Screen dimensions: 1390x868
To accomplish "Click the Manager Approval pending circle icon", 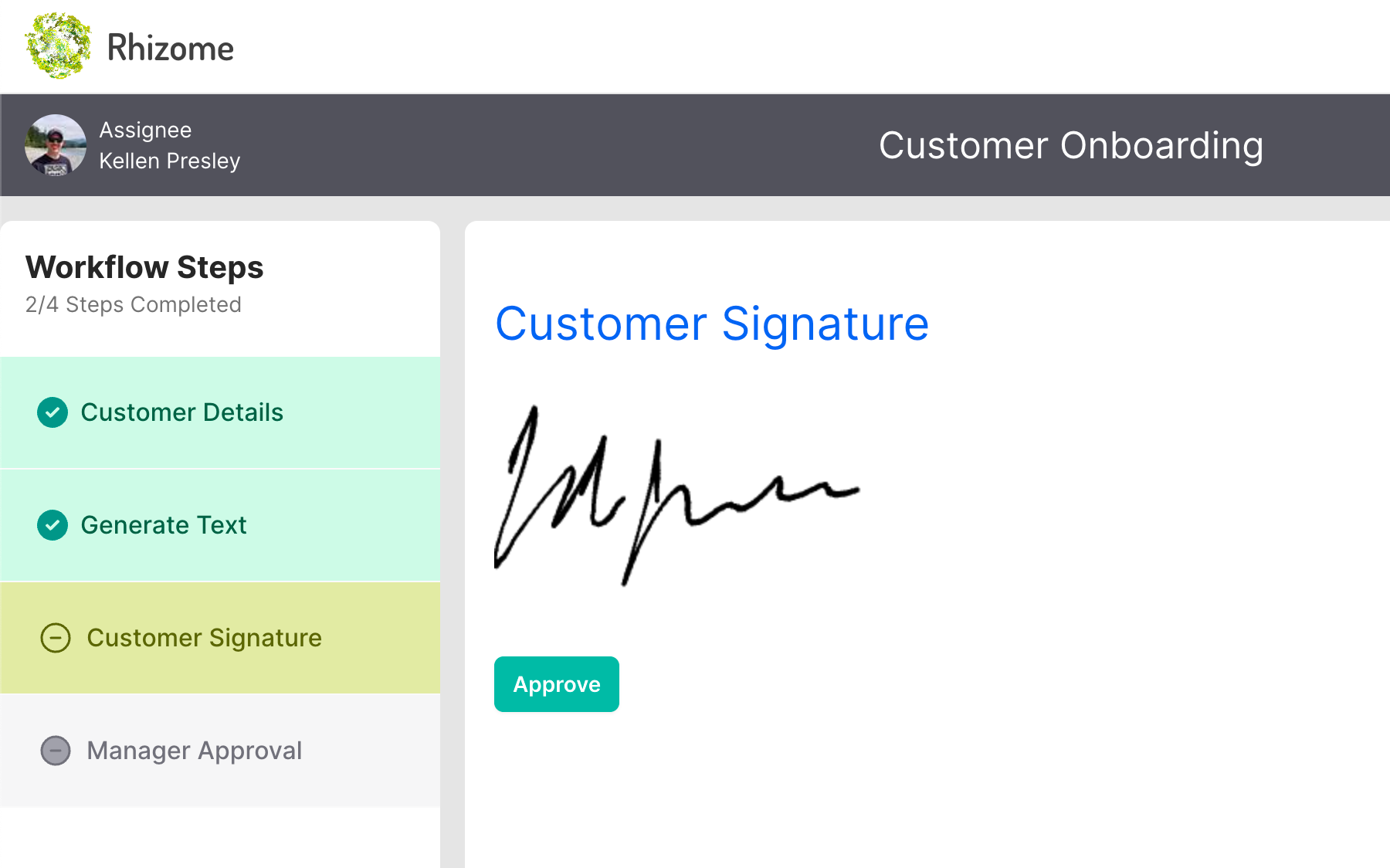I will tap(56, 751).
